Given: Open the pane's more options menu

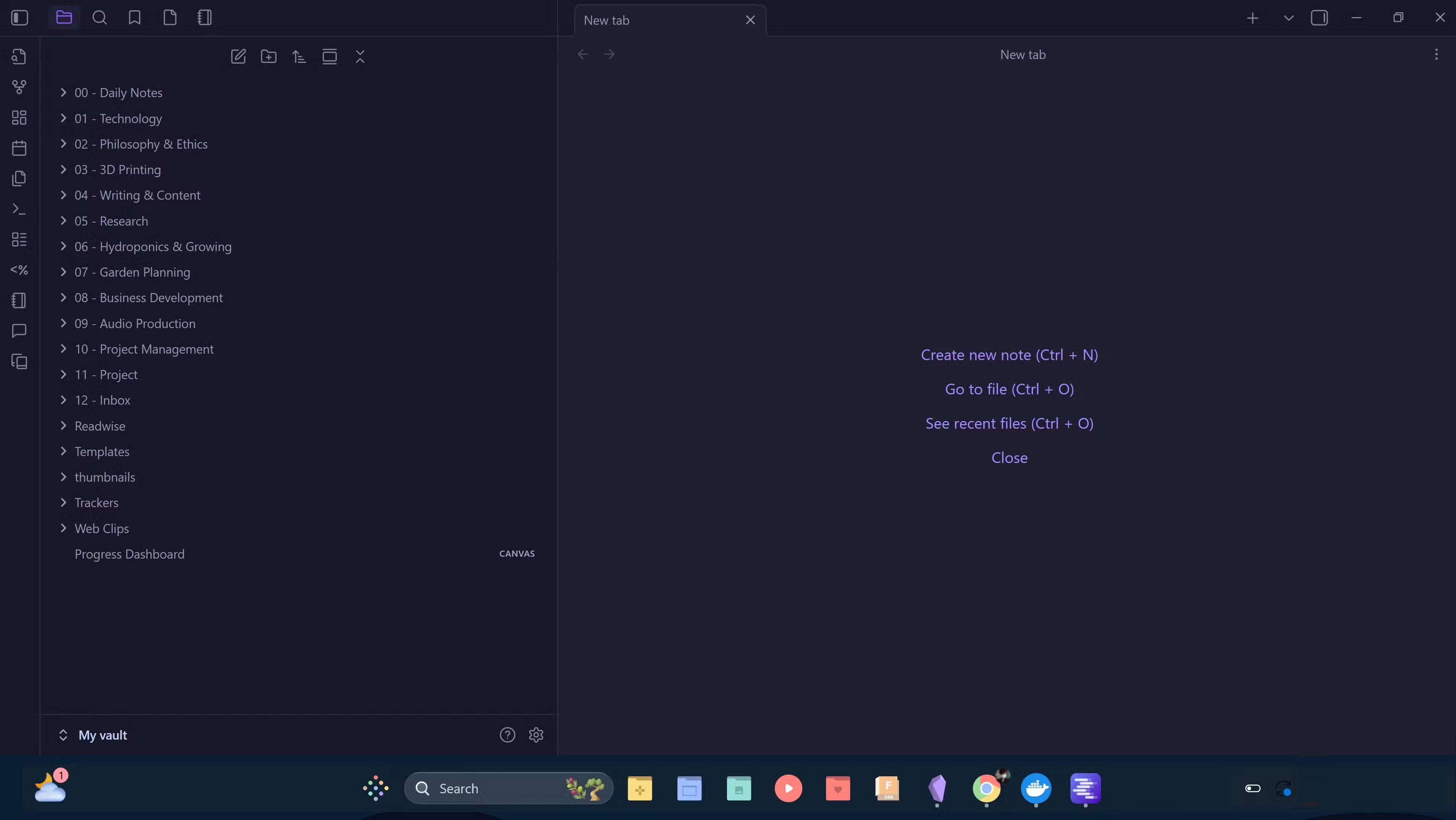Looking at the screenshot, I should (x=1436, y=54).
